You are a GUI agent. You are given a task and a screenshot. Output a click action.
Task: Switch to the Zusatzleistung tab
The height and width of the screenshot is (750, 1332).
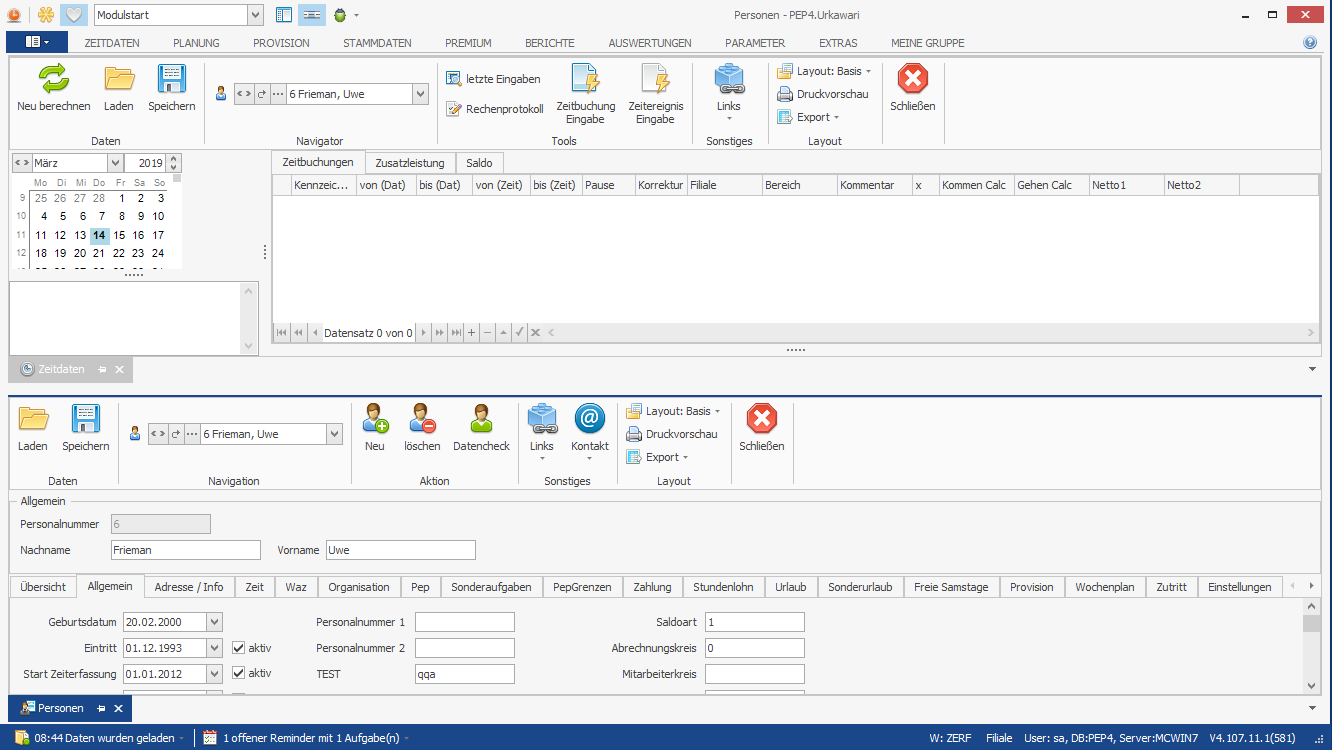point(409,163)
